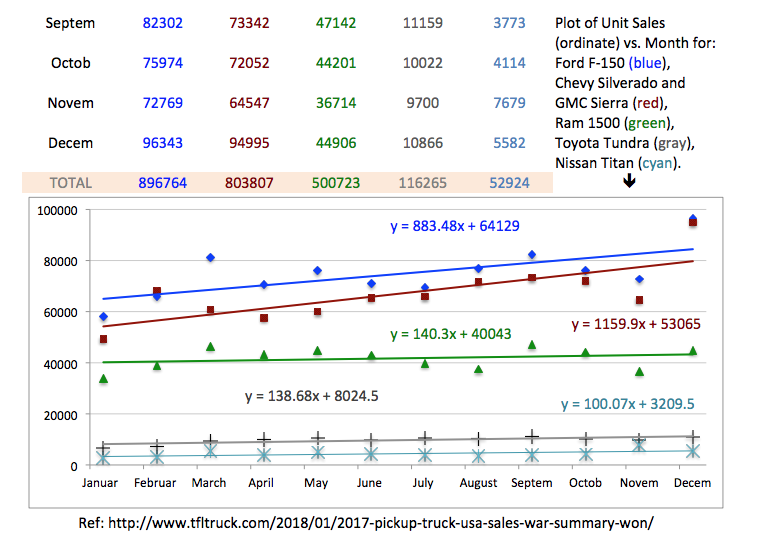Select the blue diamond data point for January
The width and height of the screenshot is (758, 541).
tap(103, 317)
